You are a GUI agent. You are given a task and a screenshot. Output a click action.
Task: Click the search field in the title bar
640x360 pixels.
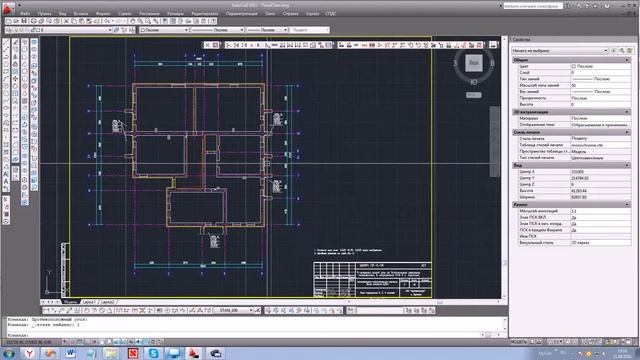click(x=533, y=6)
